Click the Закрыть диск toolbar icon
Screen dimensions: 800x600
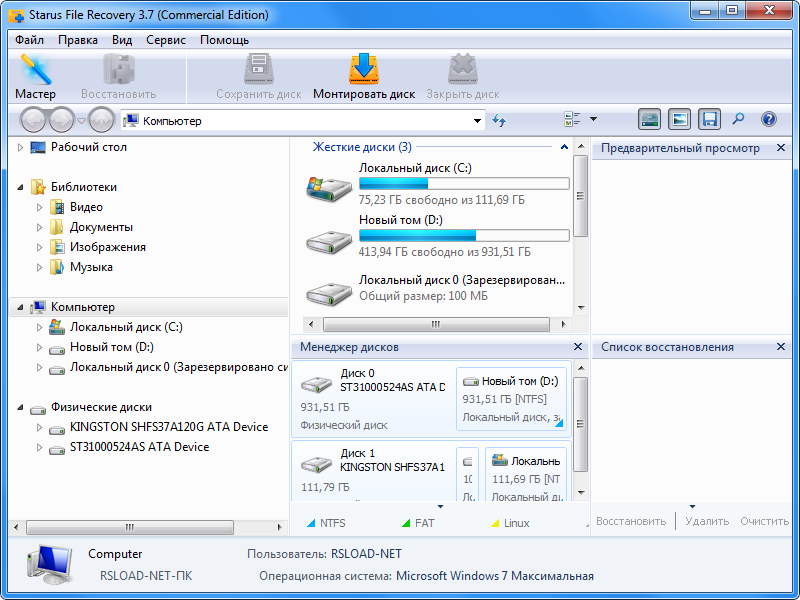click(463, 77)
